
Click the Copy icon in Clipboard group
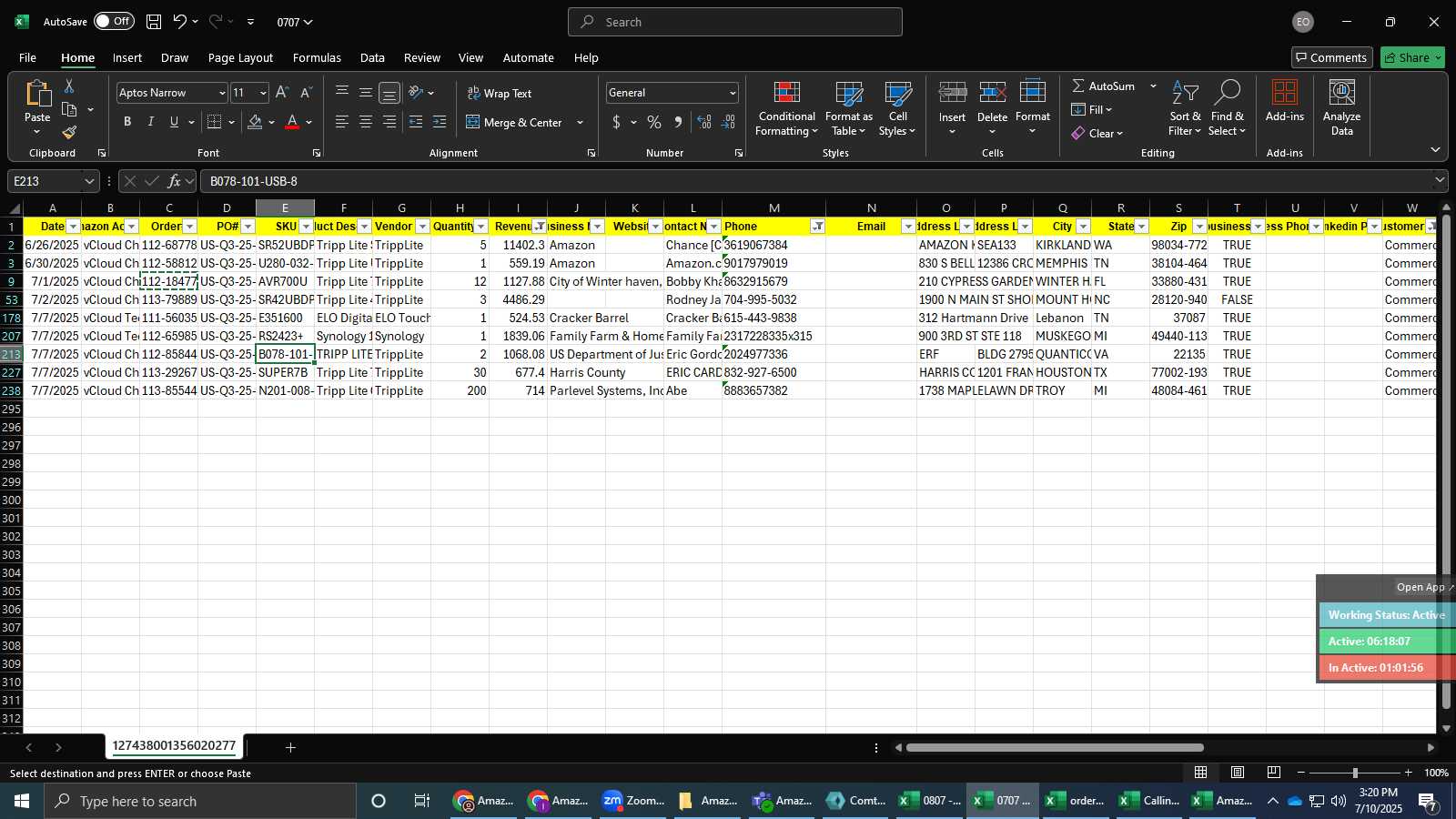(69, 109)
